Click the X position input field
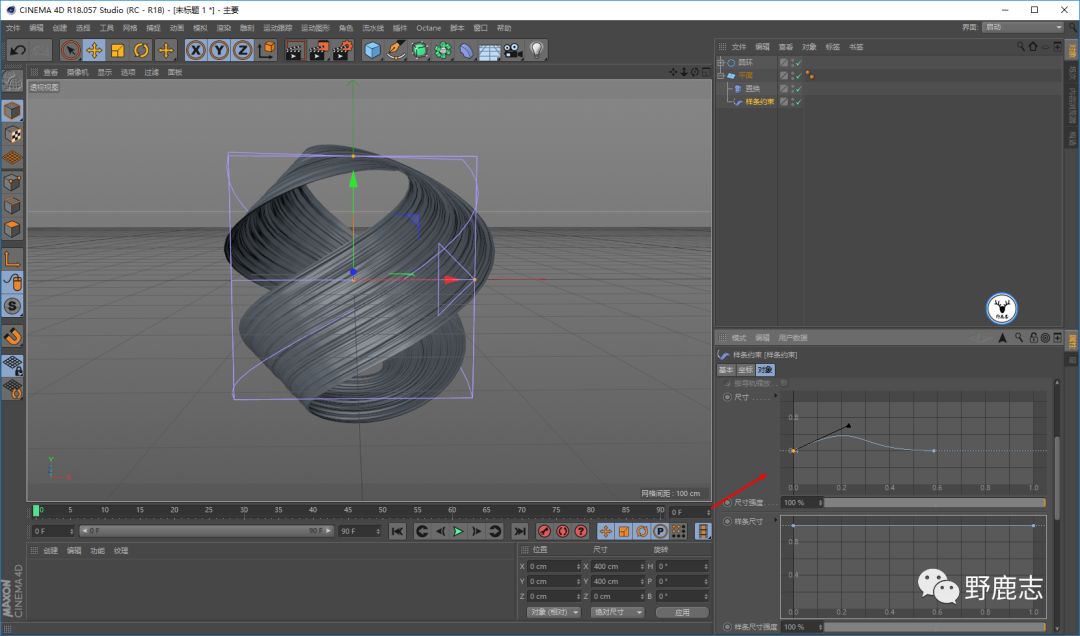 [x=554, y=566]
